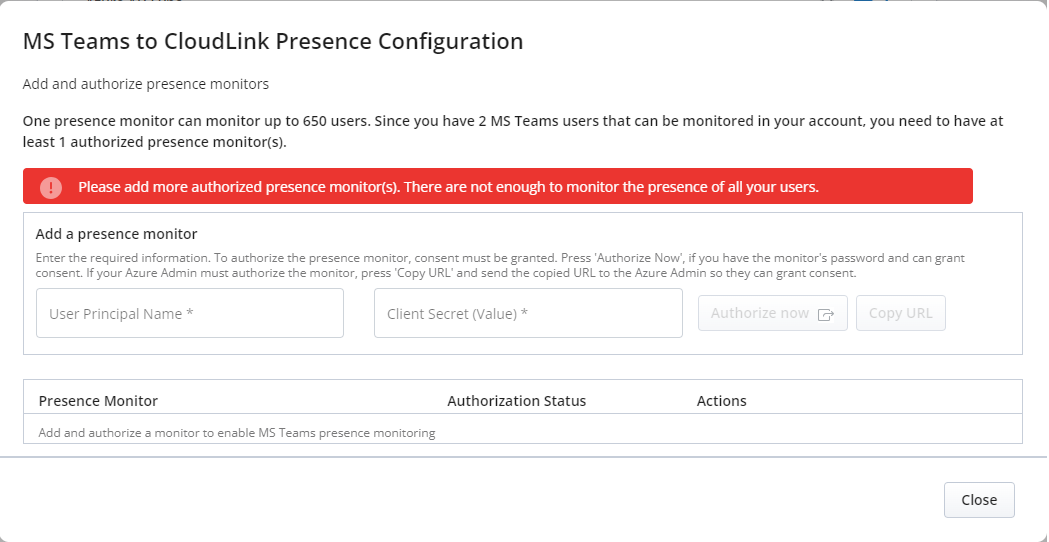Click the 'Add a presence monitor' heading

(x=116, y=234)
